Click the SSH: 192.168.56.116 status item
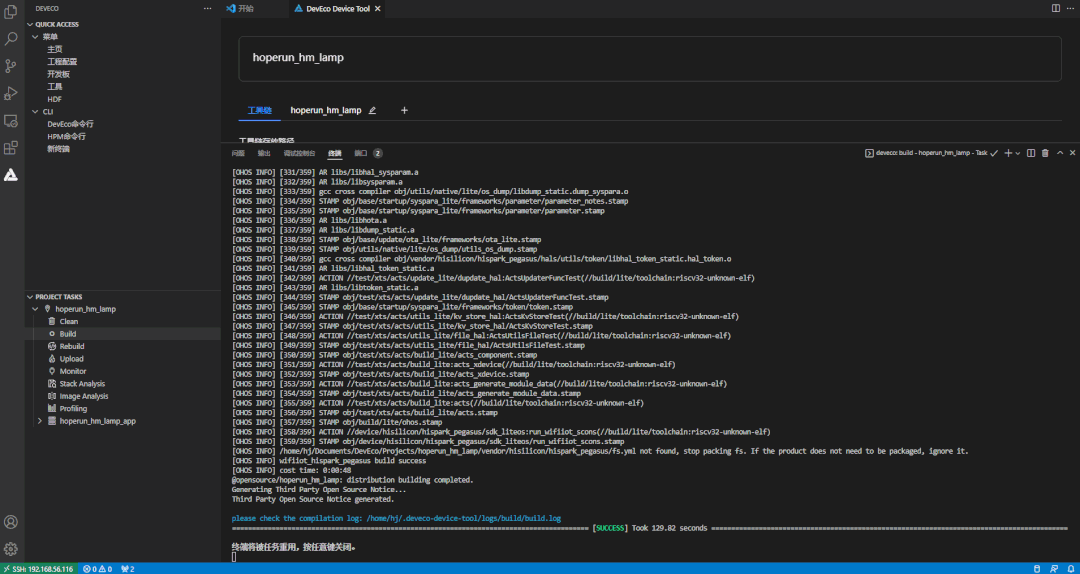This screenshot has height=574, width=1080. click(39, 568)
